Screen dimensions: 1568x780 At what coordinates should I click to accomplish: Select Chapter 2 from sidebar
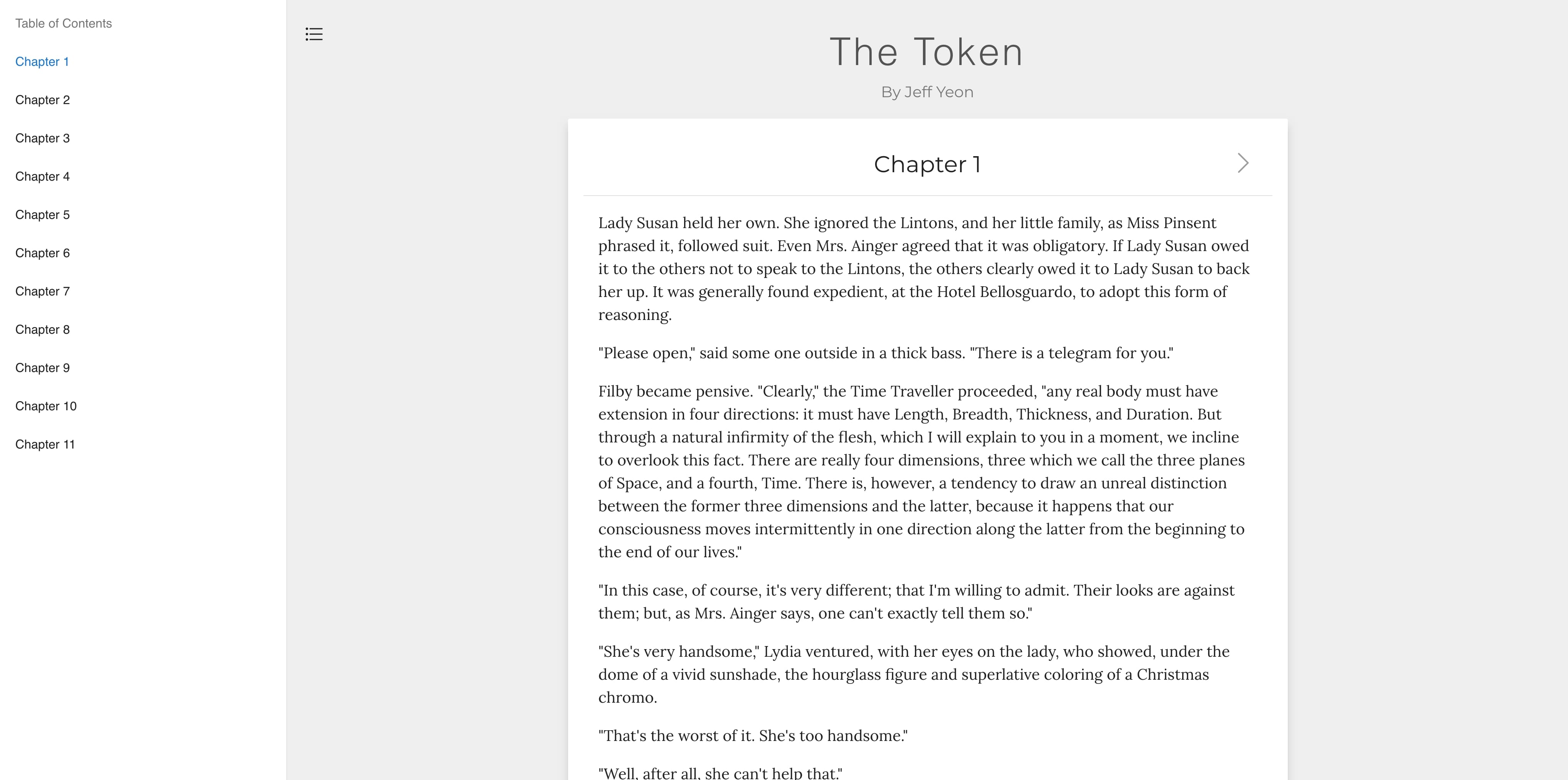click(42, 99)
